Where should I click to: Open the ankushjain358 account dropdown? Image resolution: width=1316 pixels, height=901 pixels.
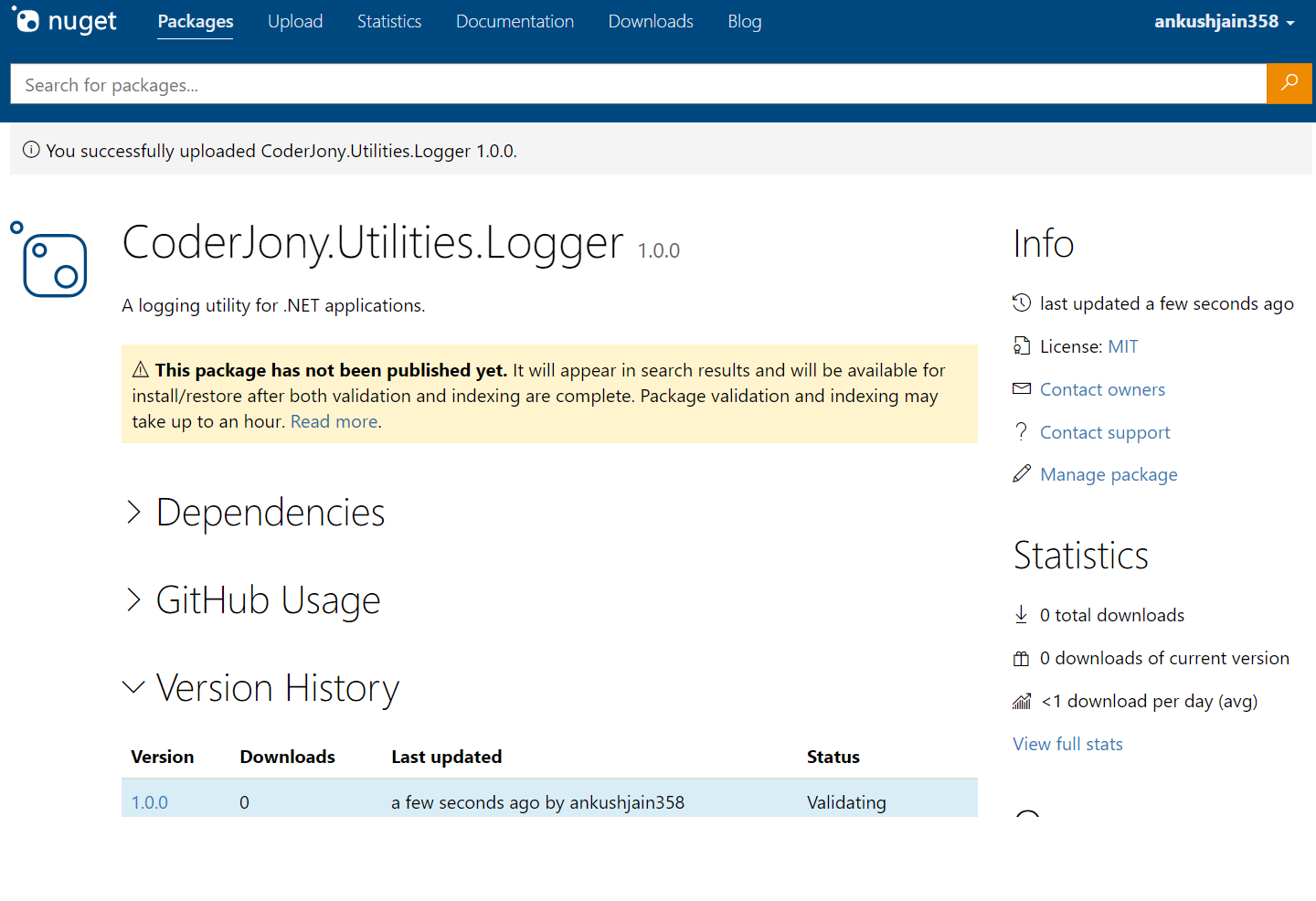(1225, 21)
